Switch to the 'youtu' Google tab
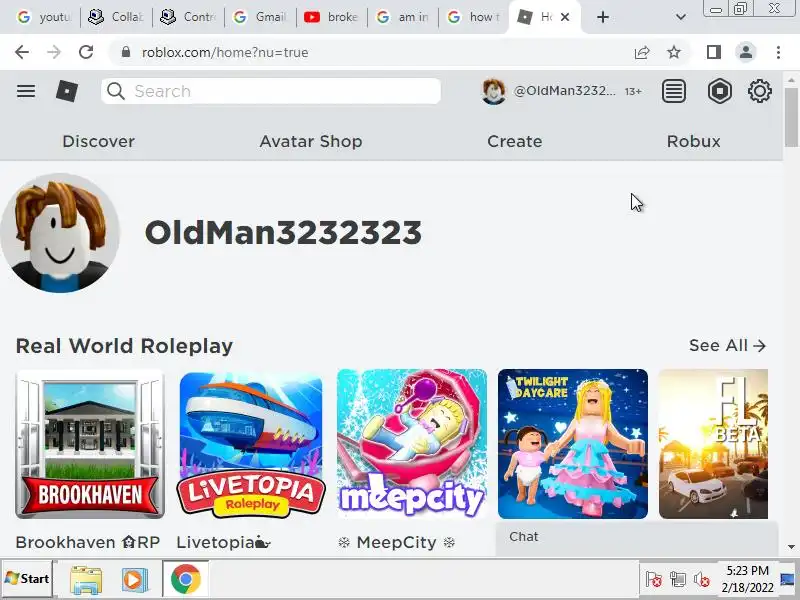 click(x=44, y=17)
